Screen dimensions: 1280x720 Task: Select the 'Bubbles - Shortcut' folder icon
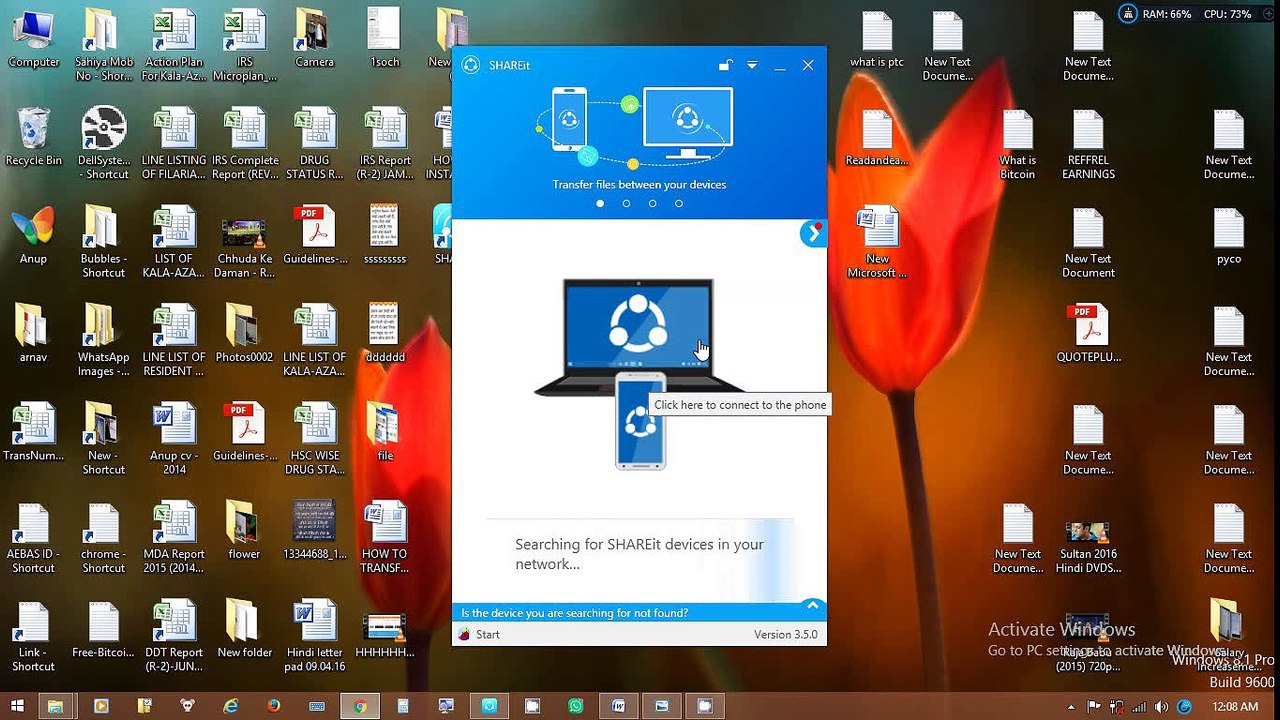click(104, 242)
